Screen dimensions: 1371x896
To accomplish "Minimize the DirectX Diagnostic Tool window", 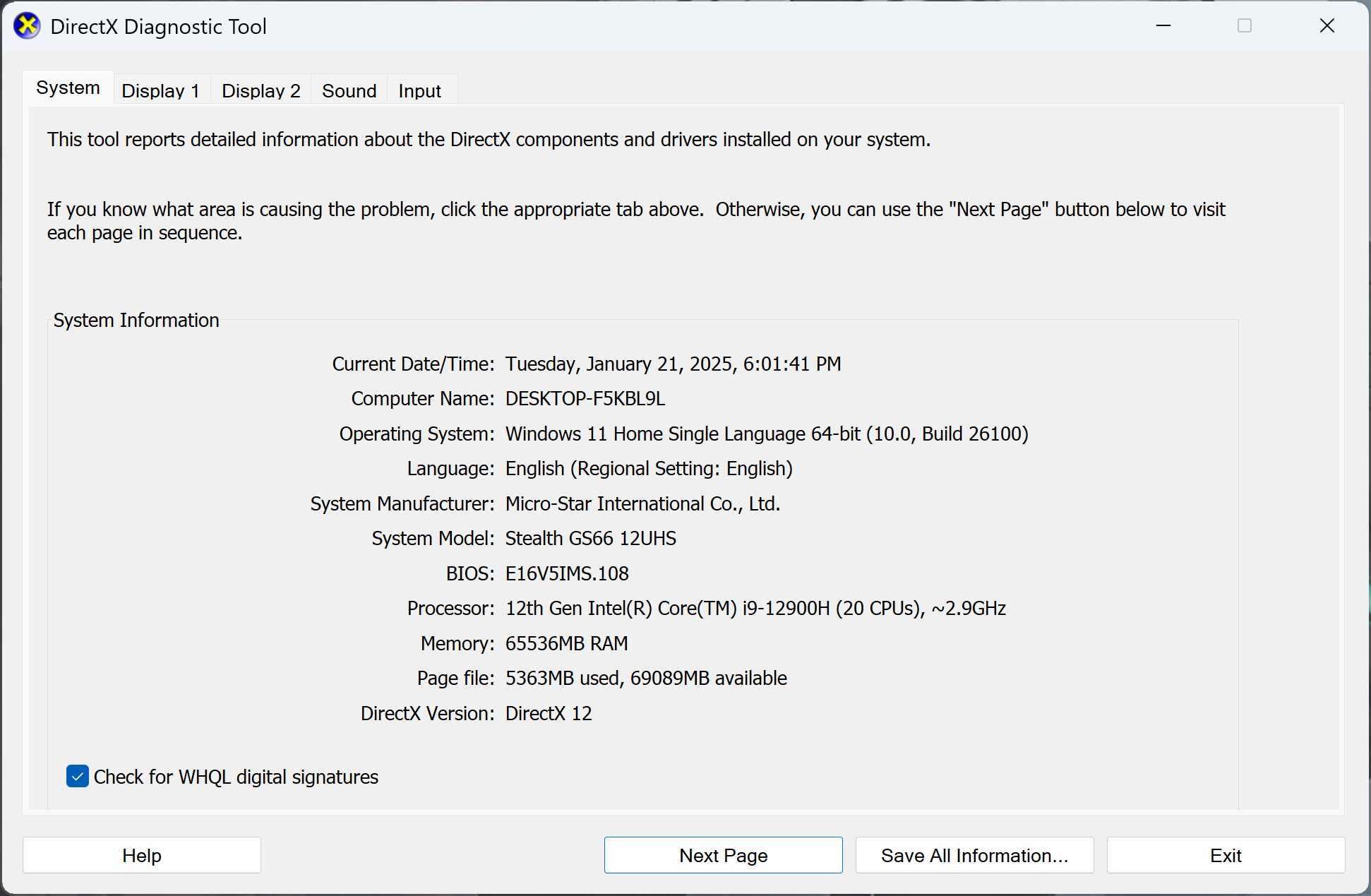I will [x=1163, y=26].
